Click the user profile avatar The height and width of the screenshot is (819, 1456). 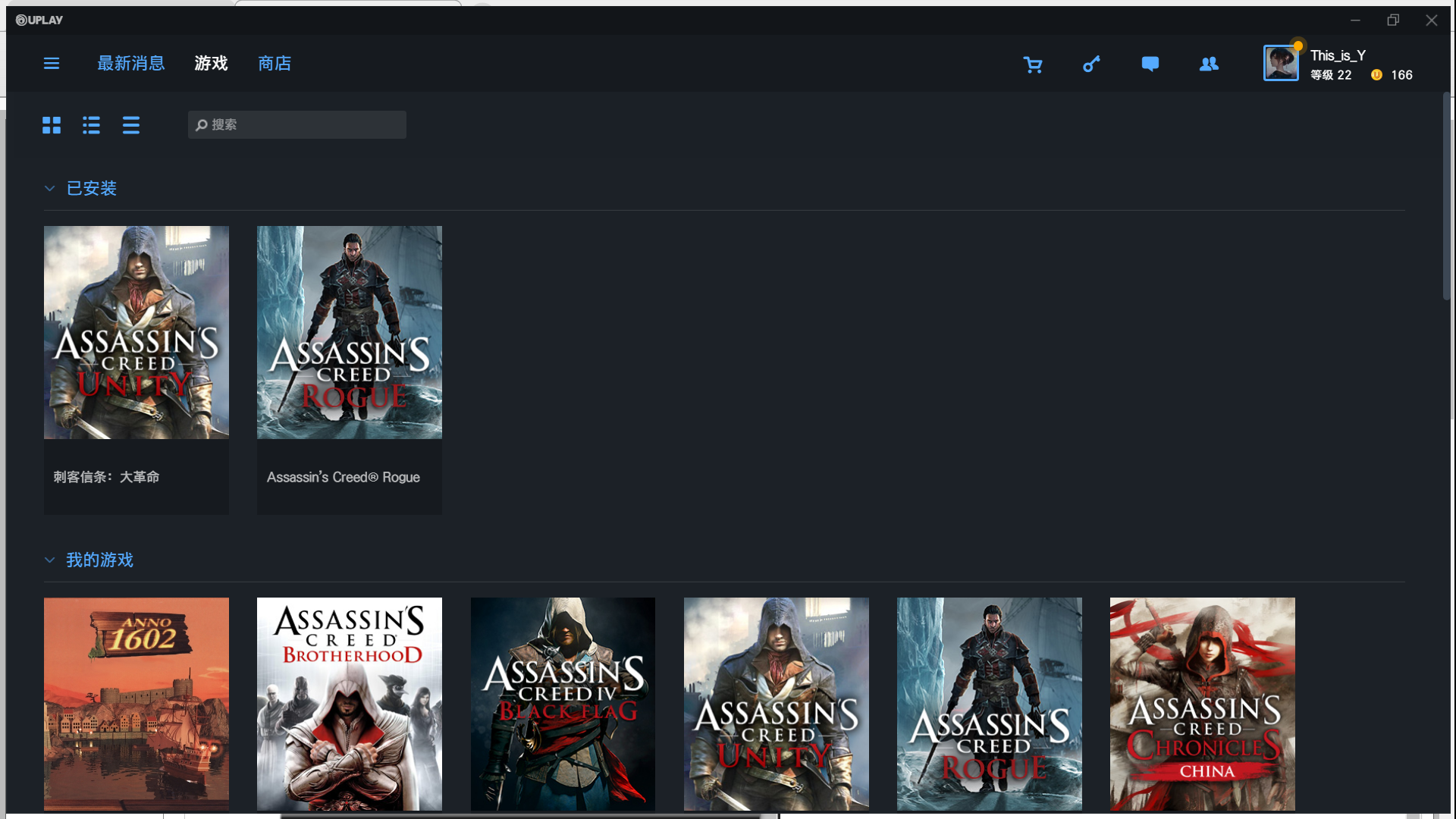(1281, 63)
